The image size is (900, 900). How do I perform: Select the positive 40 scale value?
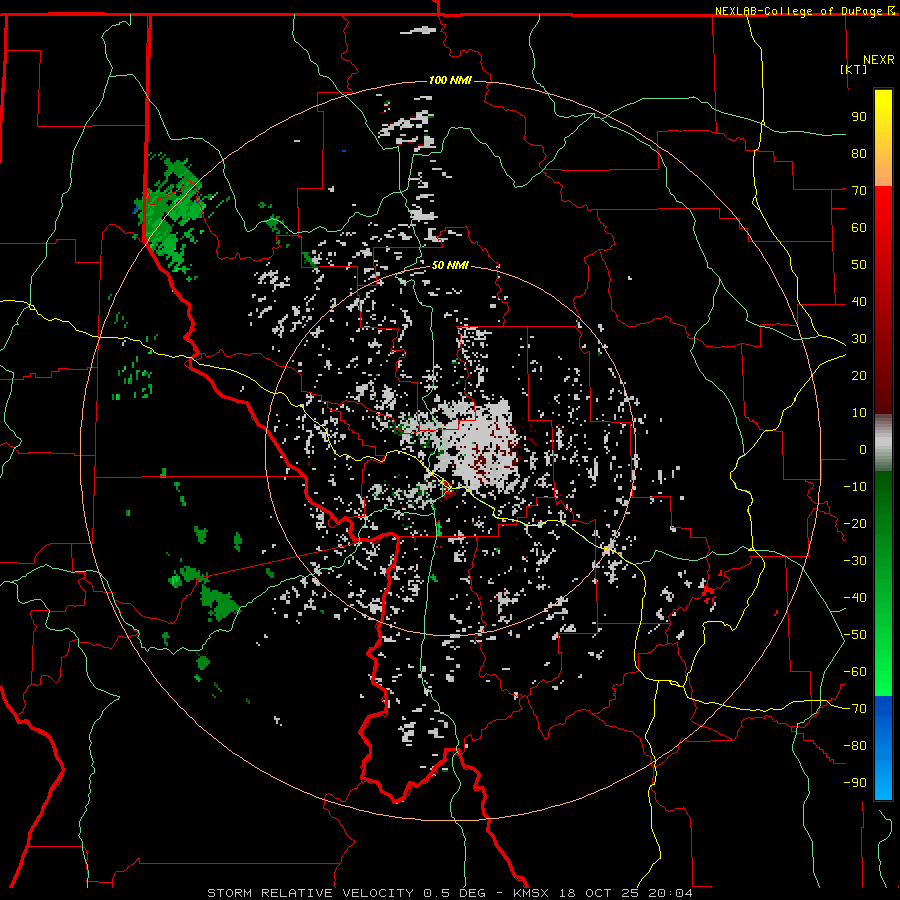tap(859, 302)
